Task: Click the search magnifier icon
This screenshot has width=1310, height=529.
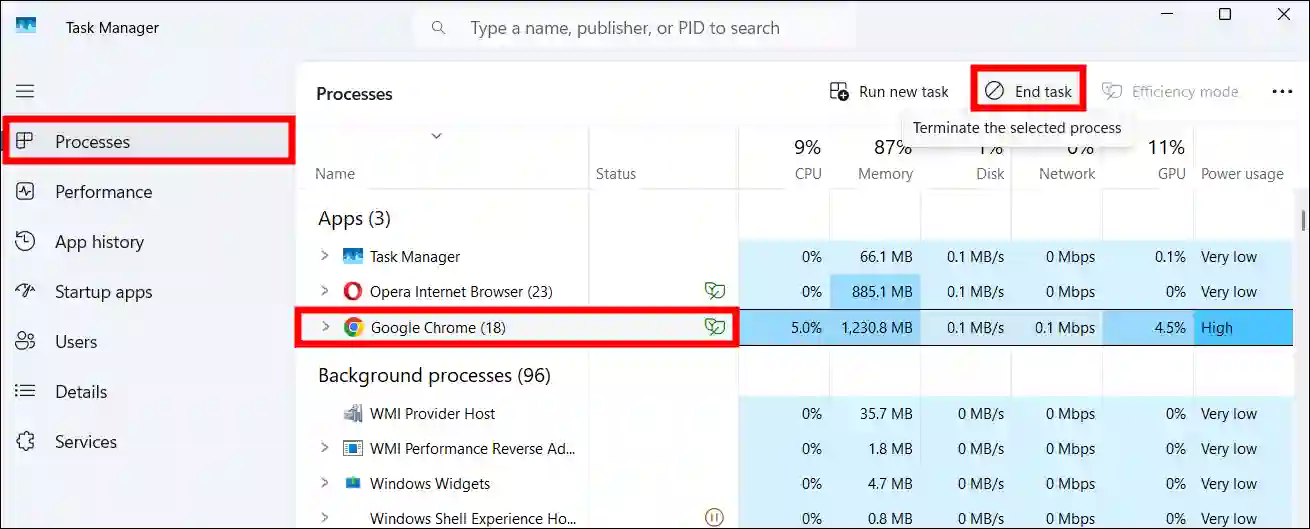Action: point(438,28)
